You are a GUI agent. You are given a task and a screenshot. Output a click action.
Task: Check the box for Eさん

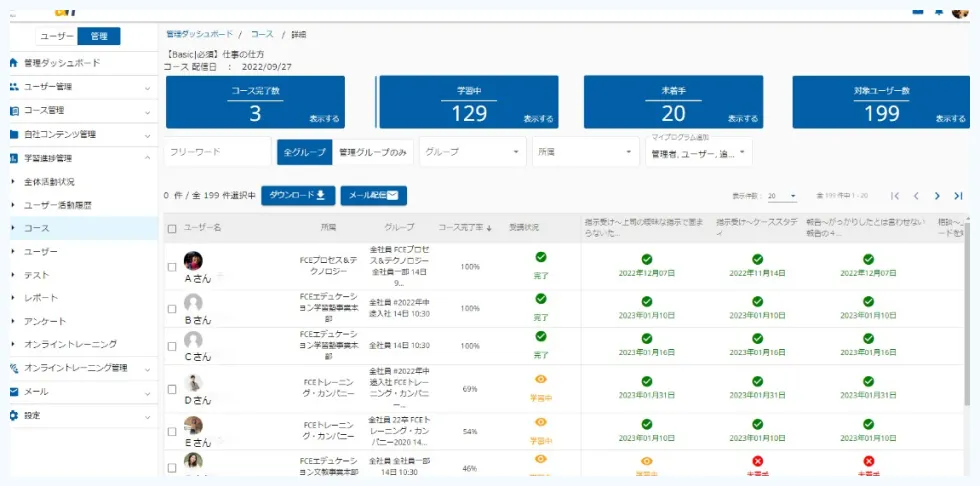click(x=172, y=431)
